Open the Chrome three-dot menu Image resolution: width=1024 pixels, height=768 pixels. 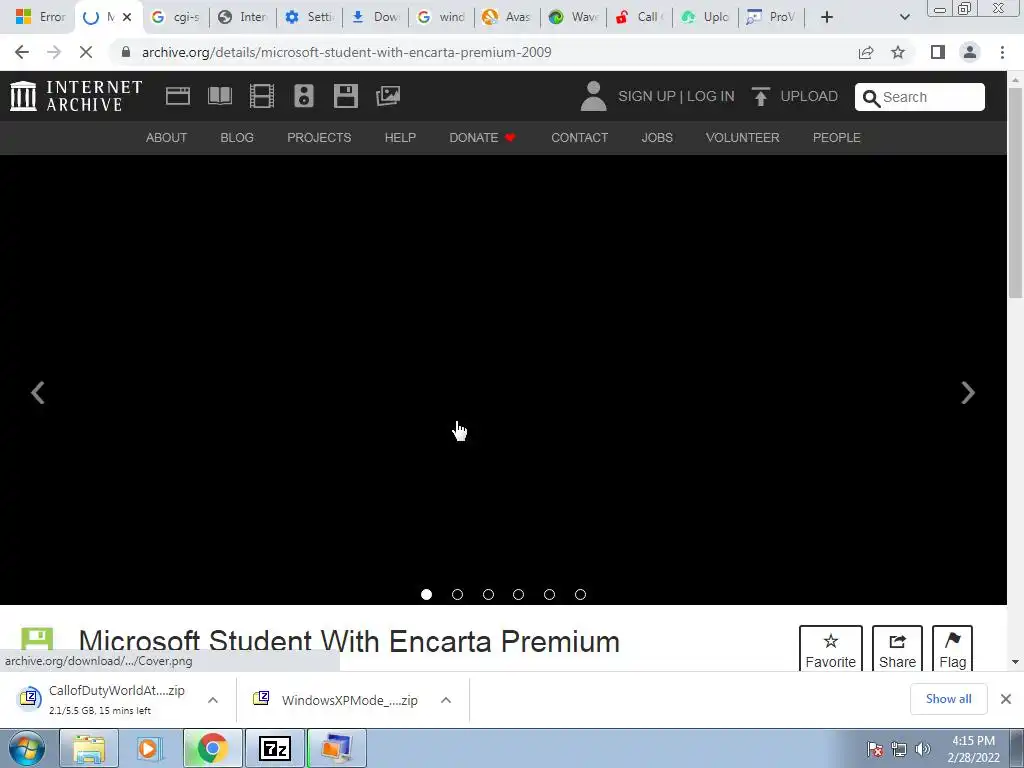click(x=1002, y=52)
